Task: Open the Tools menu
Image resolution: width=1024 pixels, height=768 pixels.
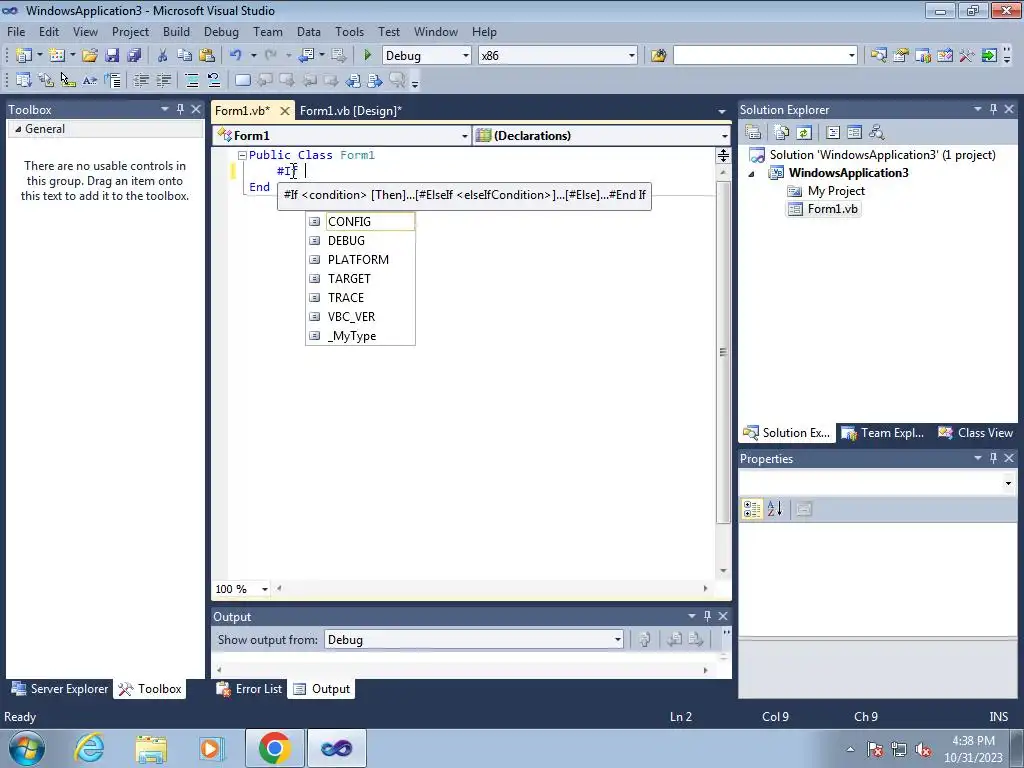Action: (x=349, y=31)
